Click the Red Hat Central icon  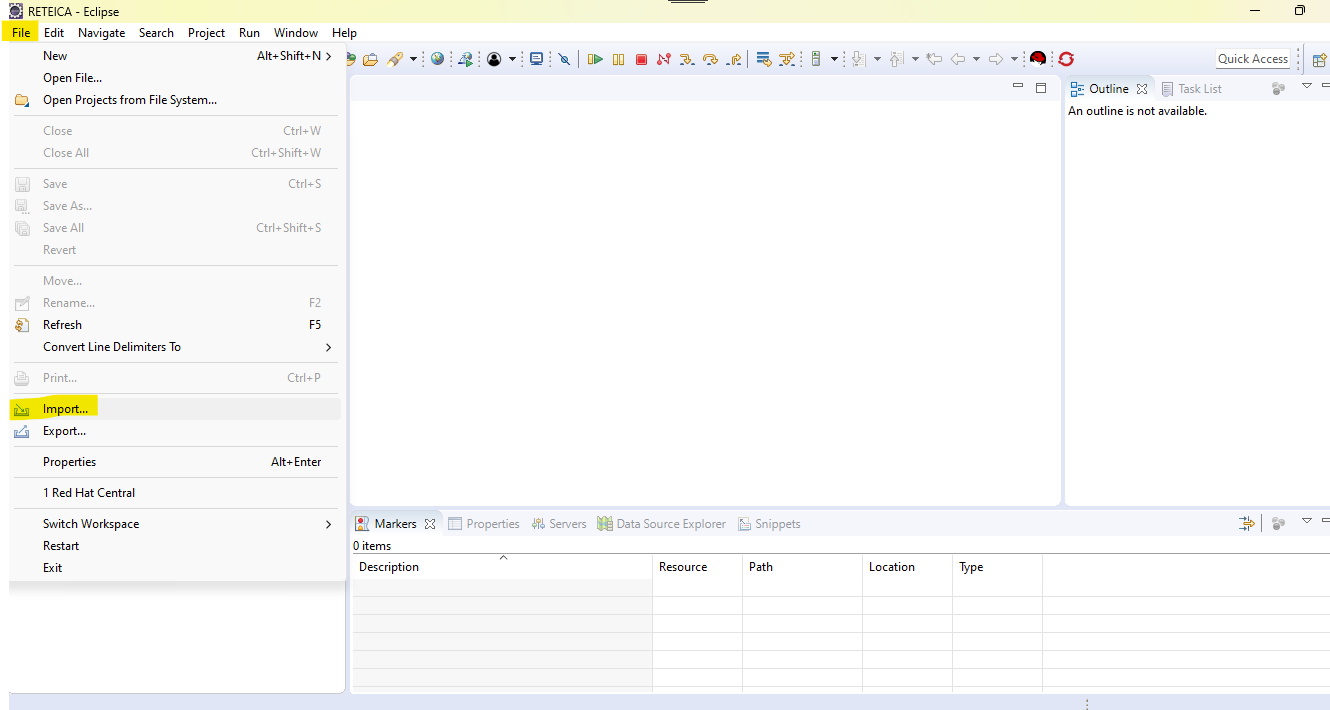point(1038,59)
